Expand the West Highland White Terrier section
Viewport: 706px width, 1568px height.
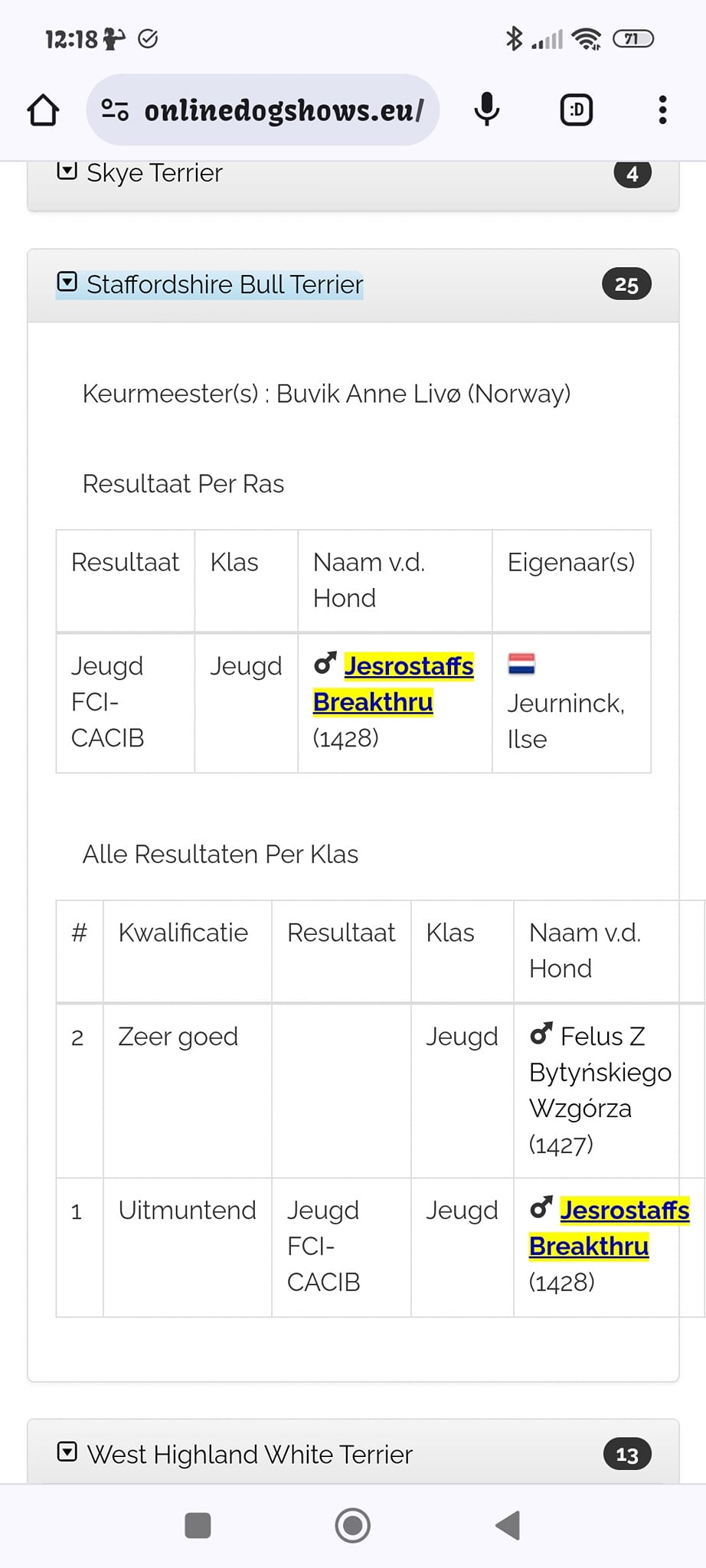pos(67,1452)
